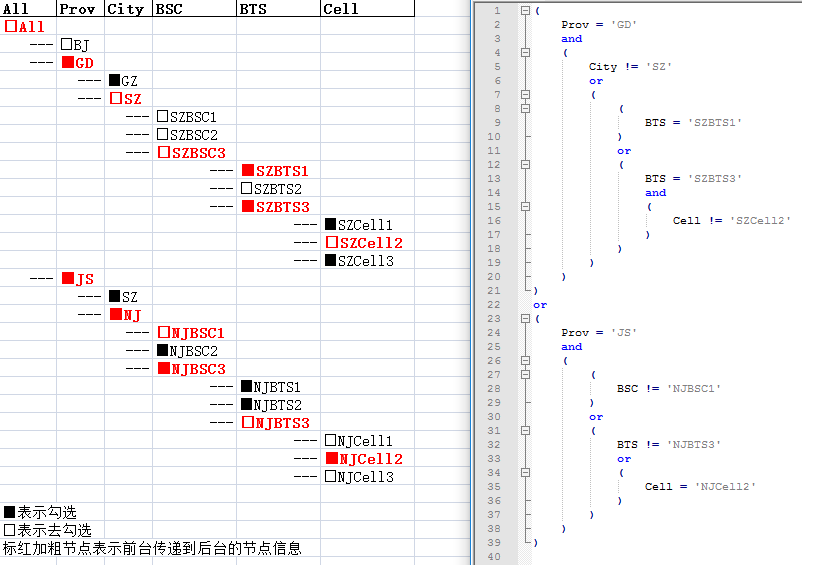This screenshot has height=565, width=819.
Task: Uncheck the SZCell3 checkbox
Action: [x=330, y=260]
